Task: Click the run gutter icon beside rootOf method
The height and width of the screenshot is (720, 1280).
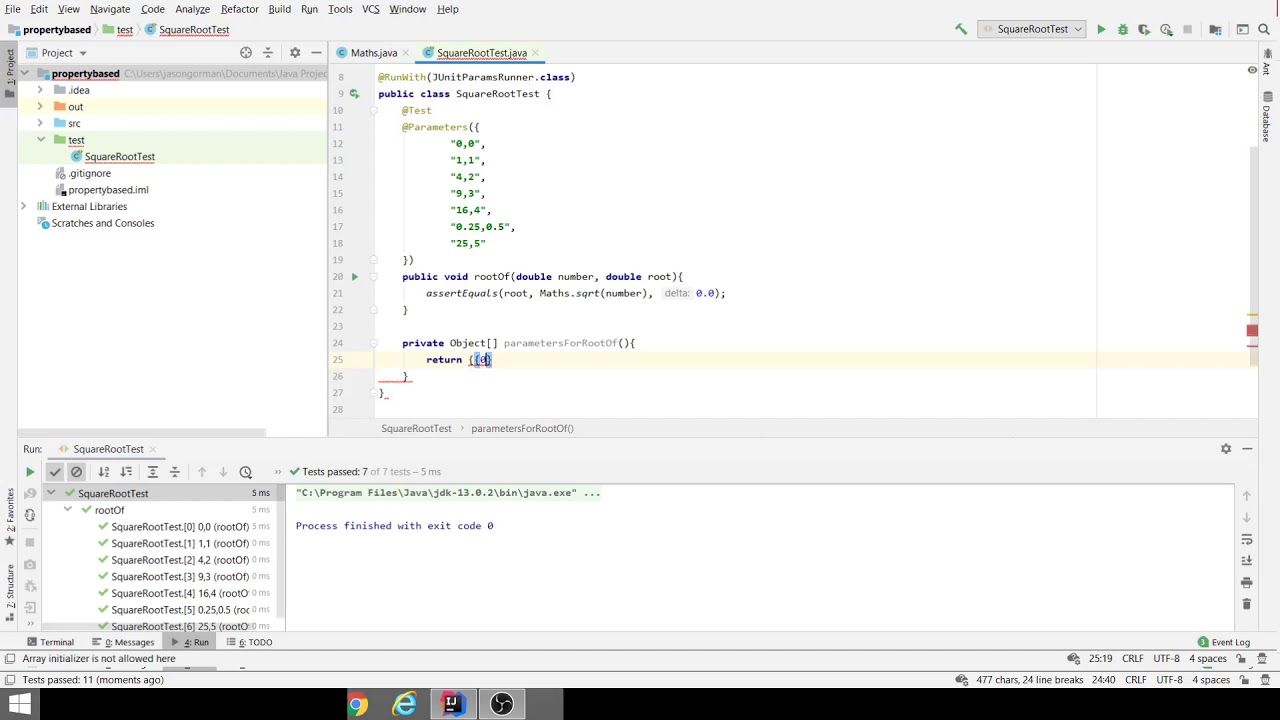Action: [354, 277]
